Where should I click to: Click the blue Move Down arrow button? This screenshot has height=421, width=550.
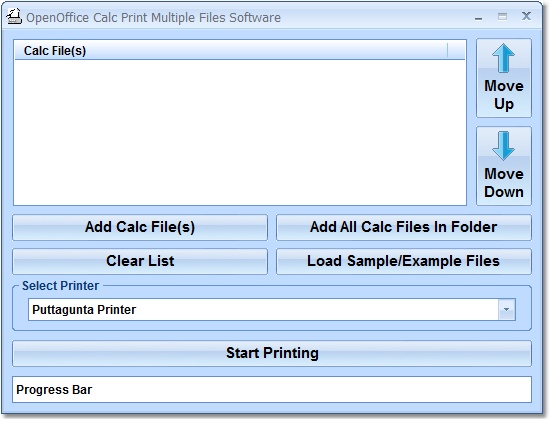coord(504,166)
